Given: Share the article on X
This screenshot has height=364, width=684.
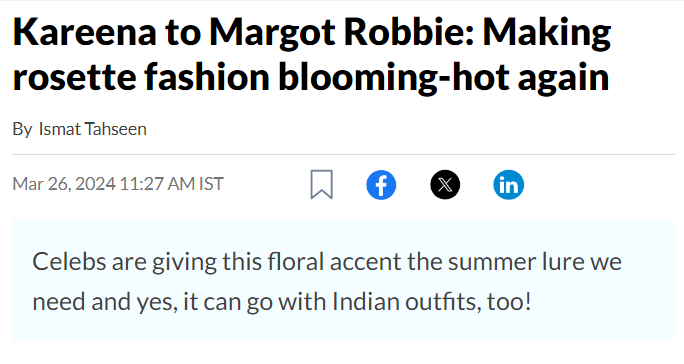Looking at the screenshot, I should pyautogui.click(x=445, y=185).
